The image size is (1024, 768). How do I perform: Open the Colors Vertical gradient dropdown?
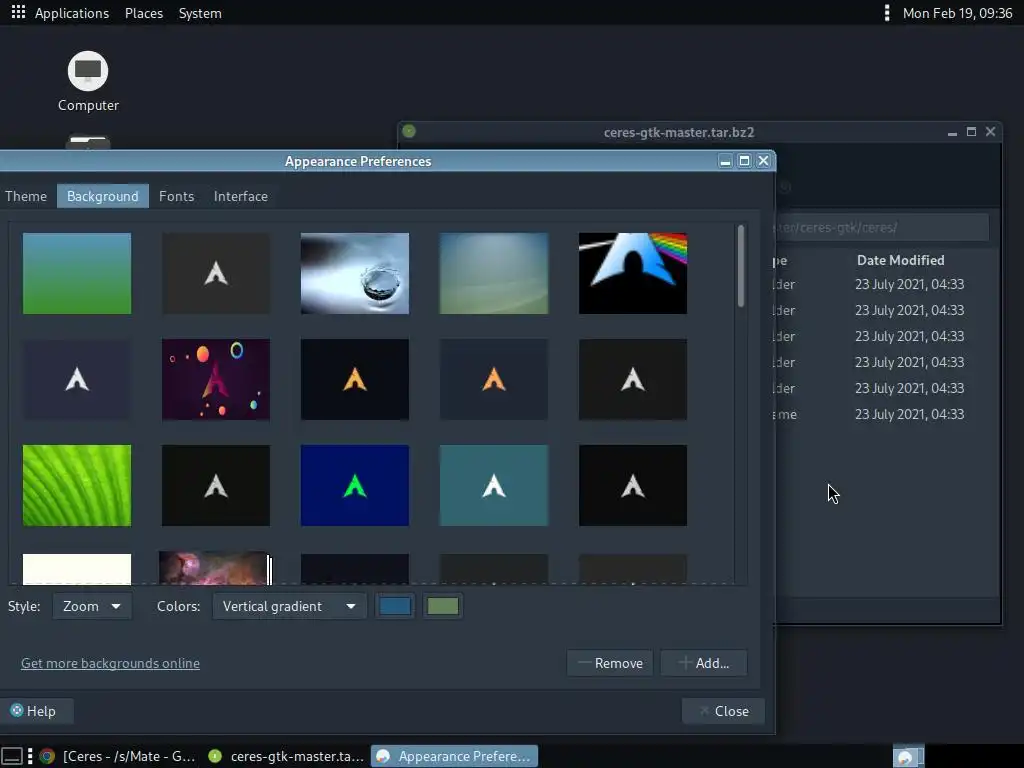pos(289,606)
